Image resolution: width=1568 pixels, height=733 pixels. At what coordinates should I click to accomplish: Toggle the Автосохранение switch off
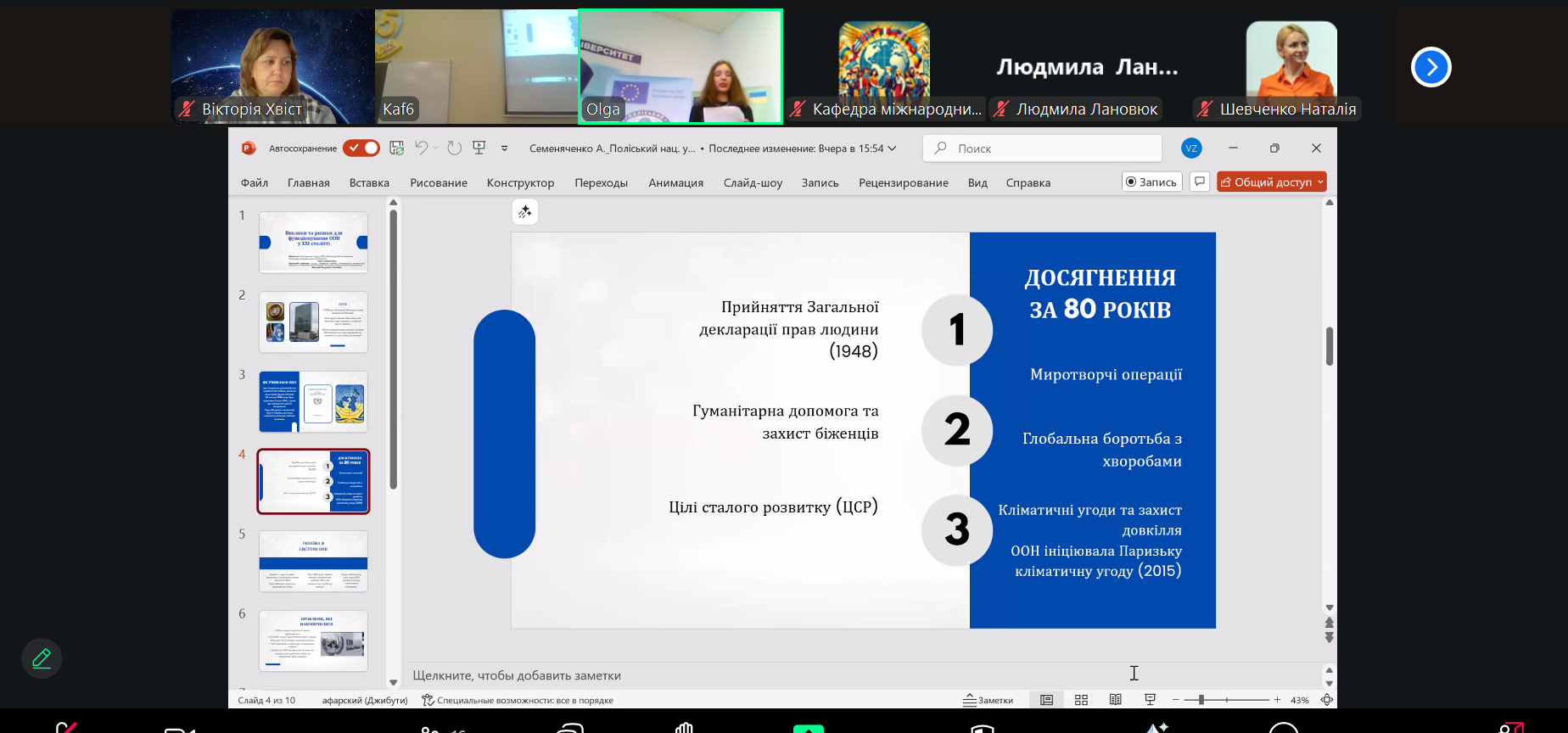click(x=361, y=148)
